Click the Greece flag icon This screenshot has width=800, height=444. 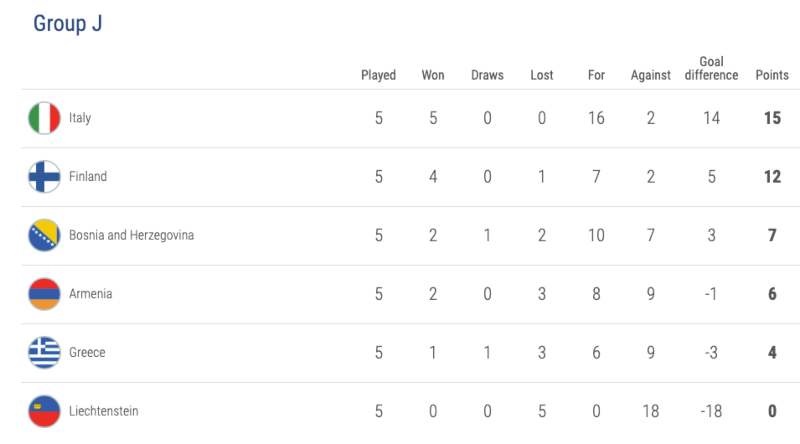coord(44,353)
